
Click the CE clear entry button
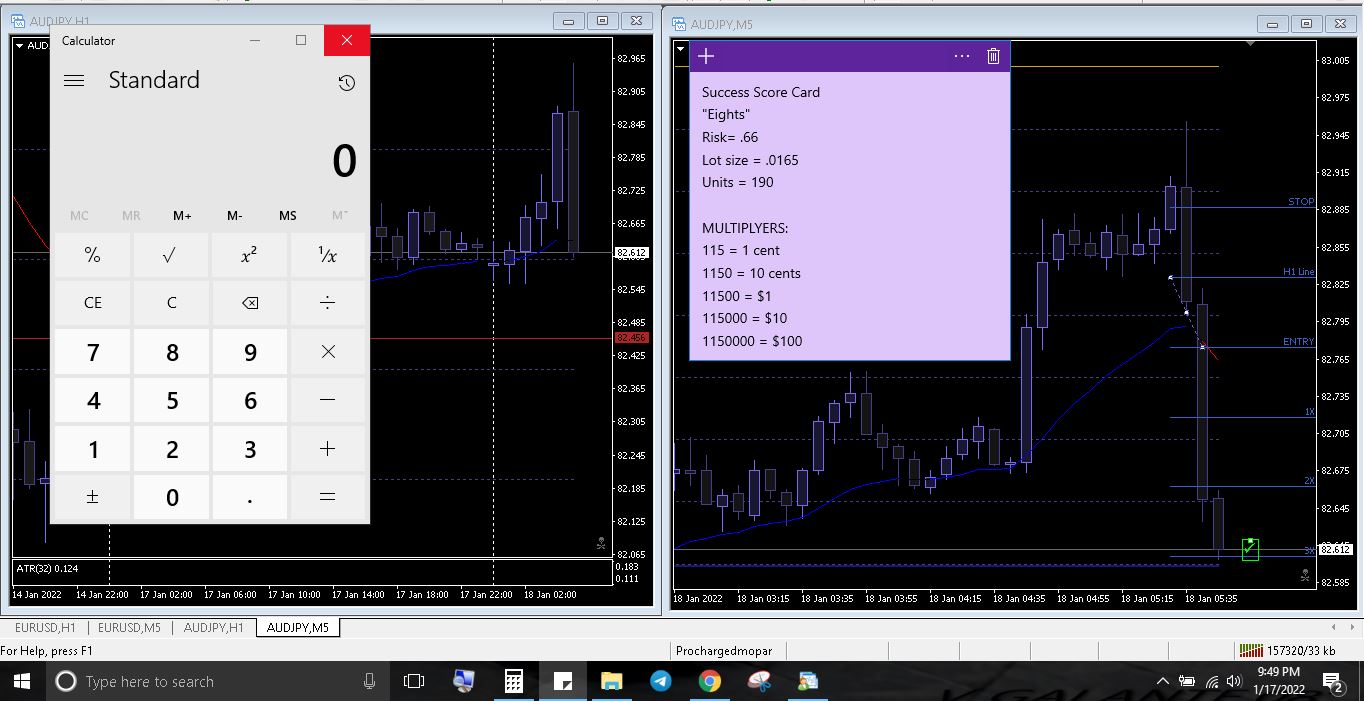tap(92, 303)
